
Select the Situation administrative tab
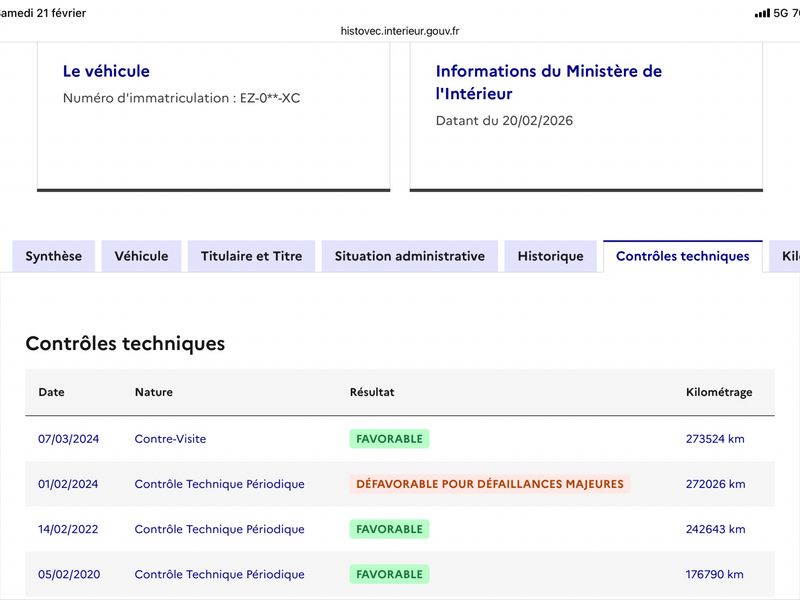coord(410,256)
